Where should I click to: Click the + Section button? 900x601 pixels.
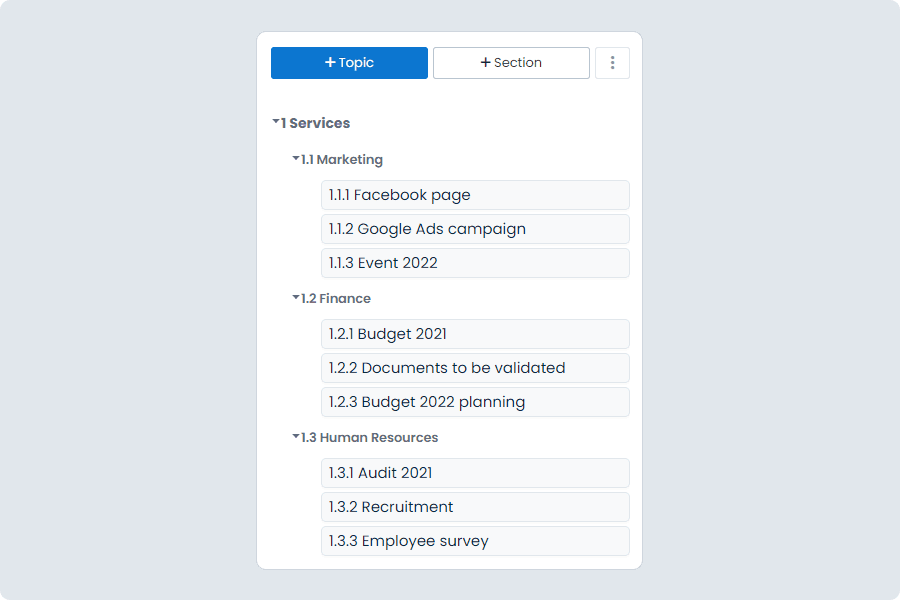pos(511,63)
